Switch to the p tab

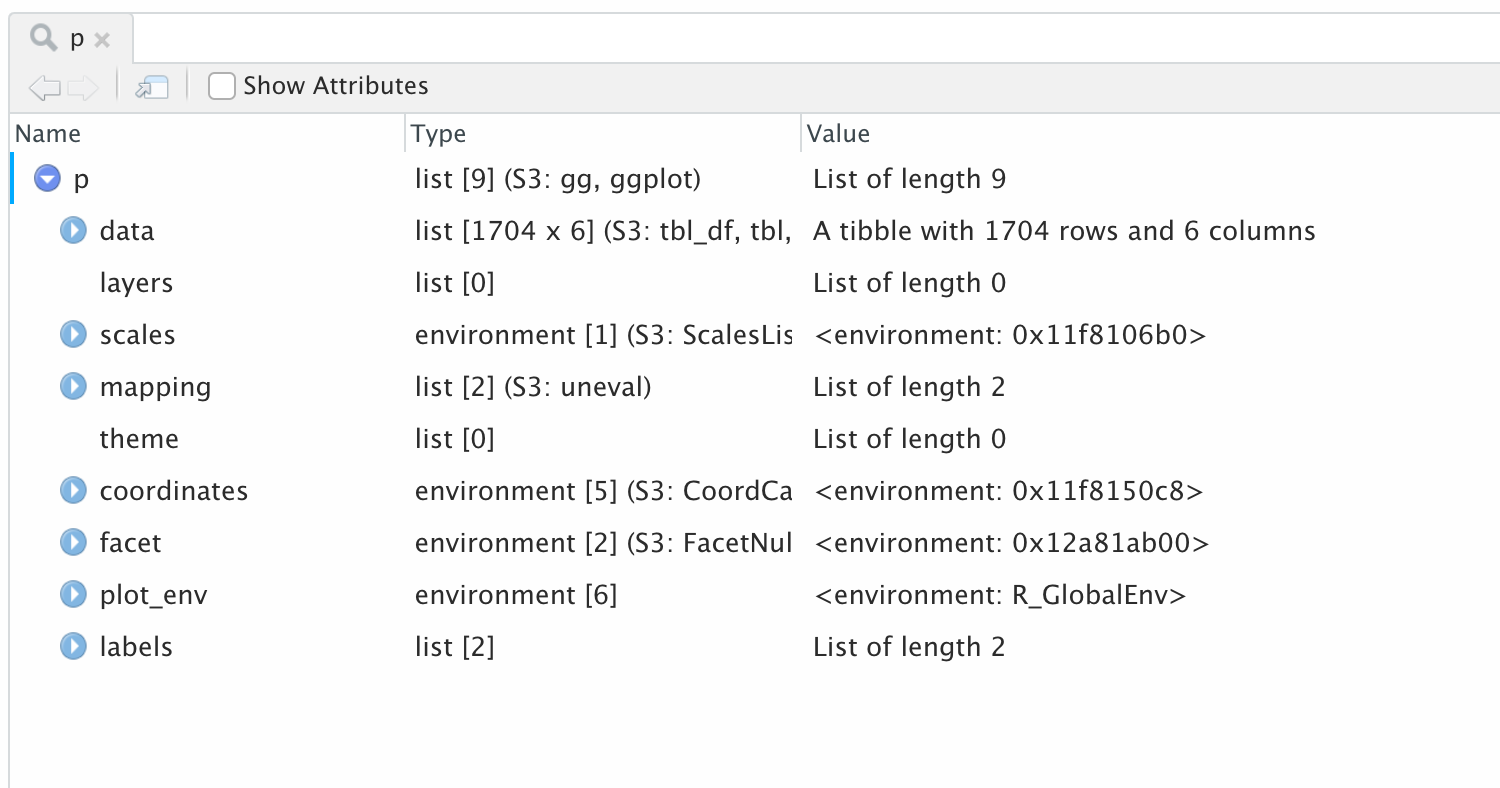76,40
